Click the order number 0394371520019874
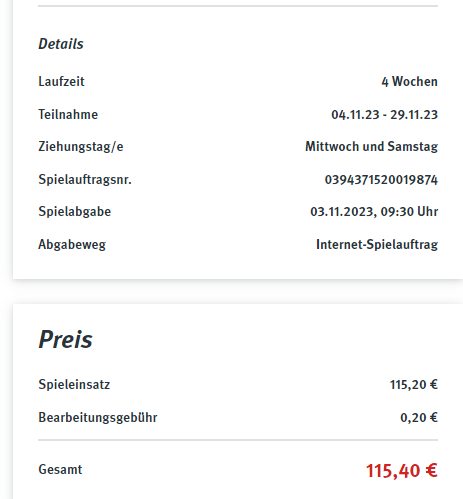Image resolution: width=463 pixels, height=499 pixels. click(x=381, y=180)
